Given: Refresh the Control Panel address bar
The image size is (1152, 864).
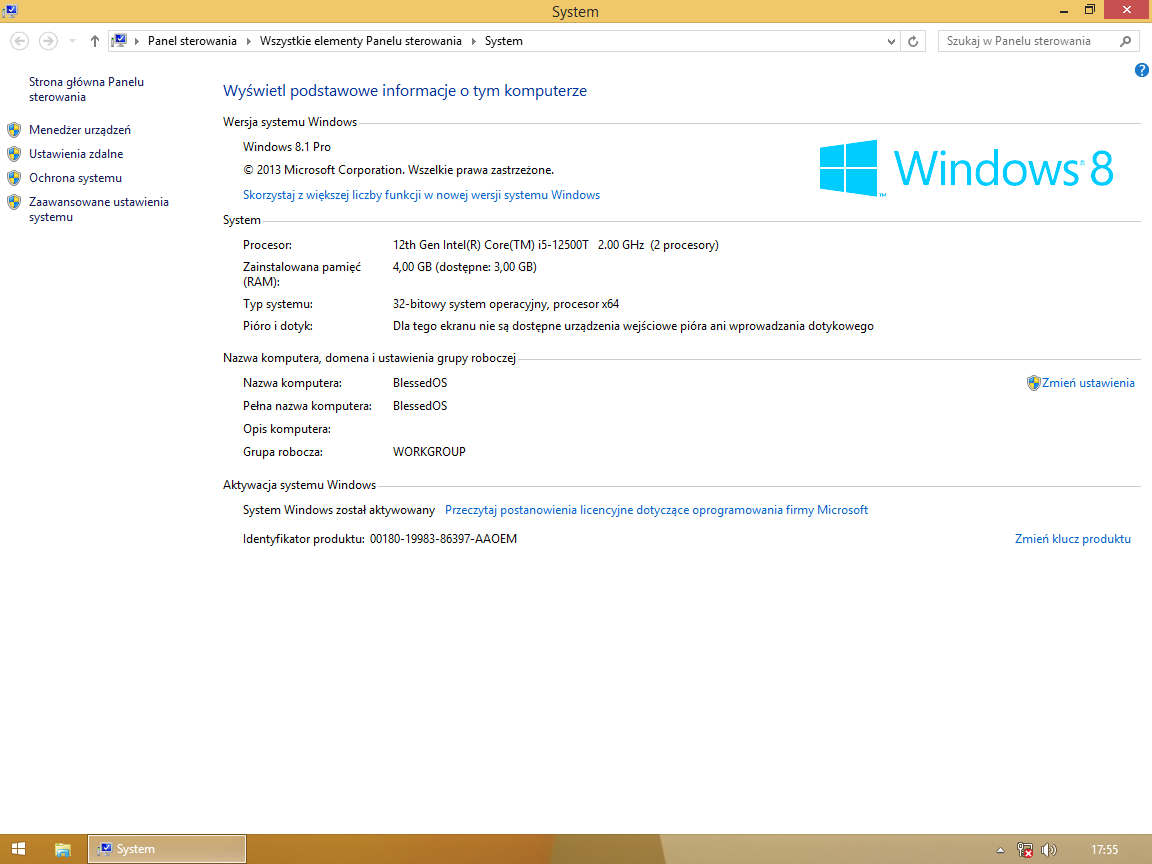Looking at the screenshot, I should click(913, 41).
